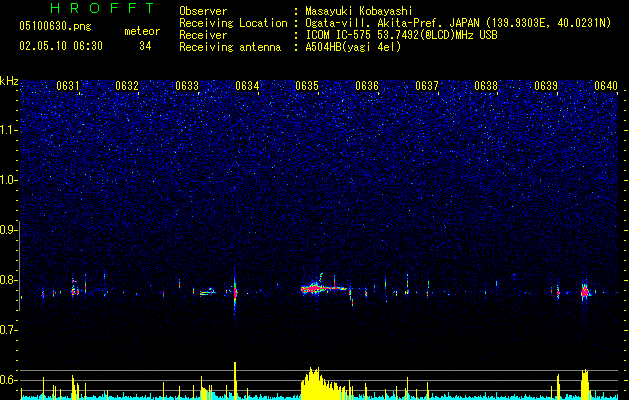Click the 0639 time marker
The width and height of the screenshot is (629, 400).
(546, 85)
